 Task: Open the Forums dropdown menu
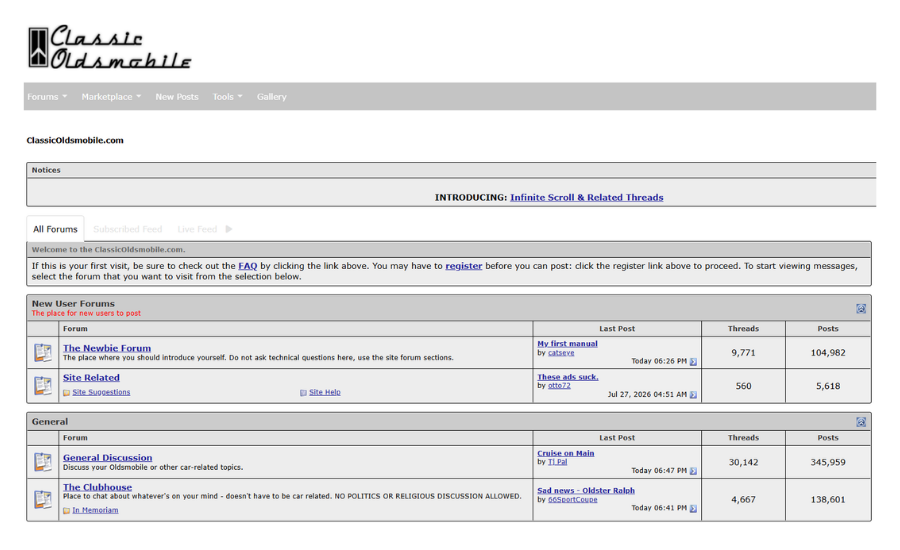(47, 96)
